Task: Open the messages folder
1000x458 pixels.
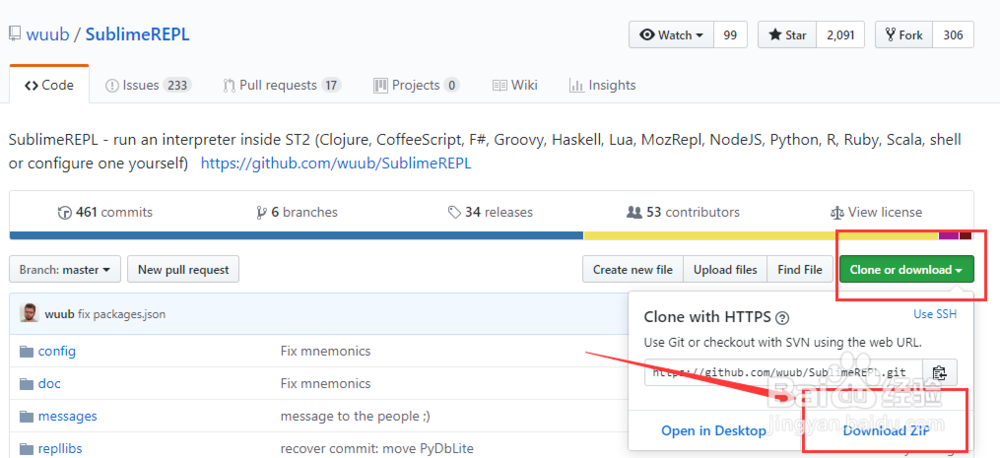Action: (x=68, y=416)
